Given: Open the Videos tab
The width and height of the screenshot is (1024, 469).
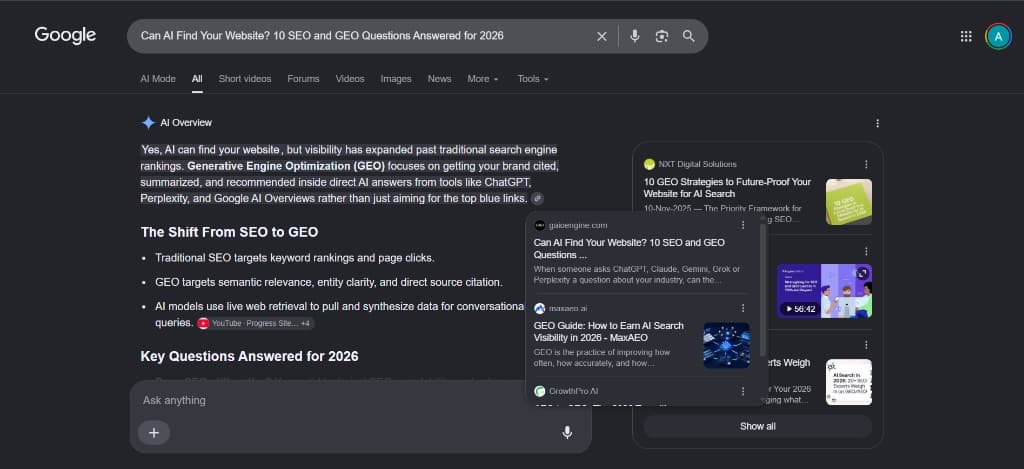Looking at the screenshot, I should pyautogui.click(x=350, y=79).
